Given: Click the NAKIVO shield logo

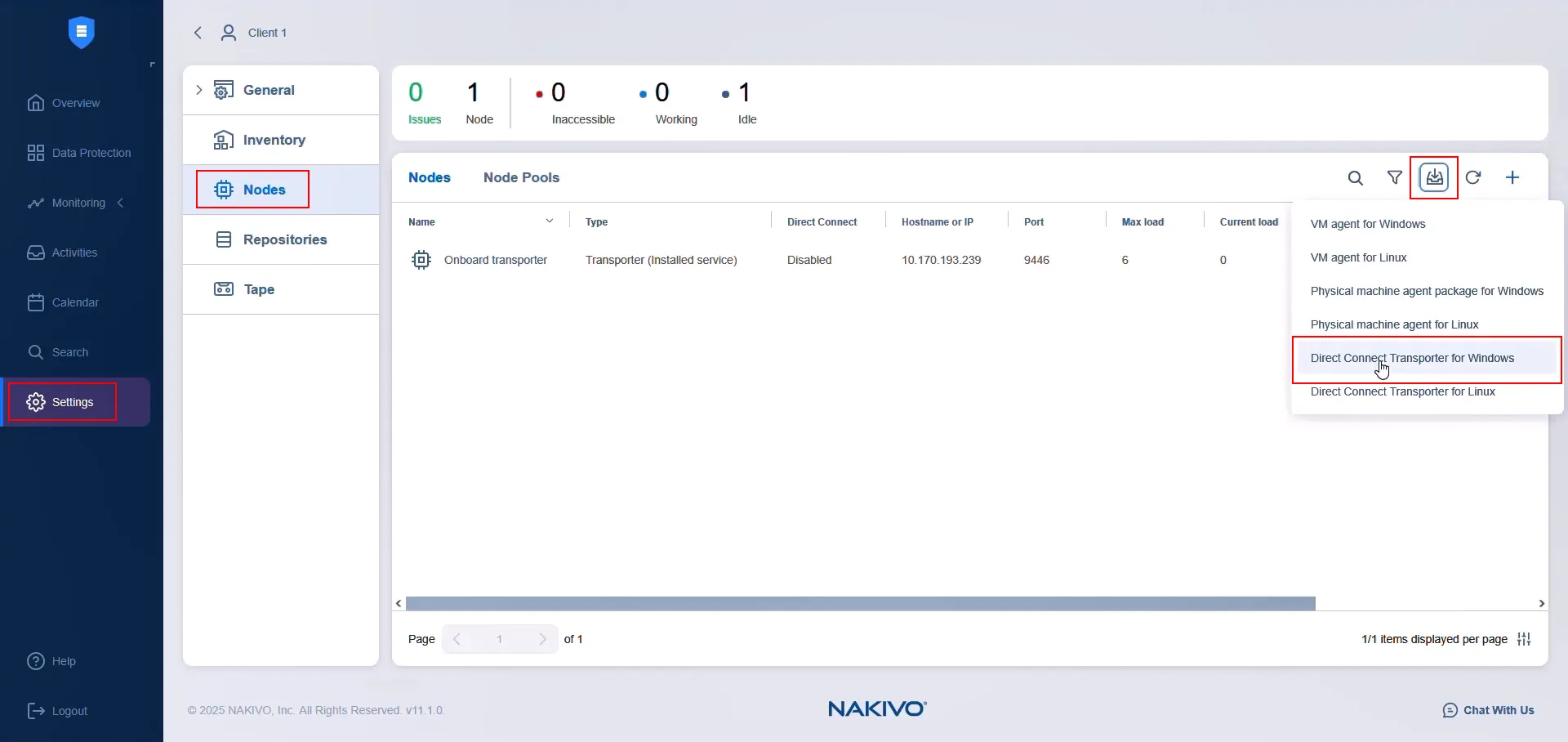Looking at the screenshot, I should pos(82,33).
